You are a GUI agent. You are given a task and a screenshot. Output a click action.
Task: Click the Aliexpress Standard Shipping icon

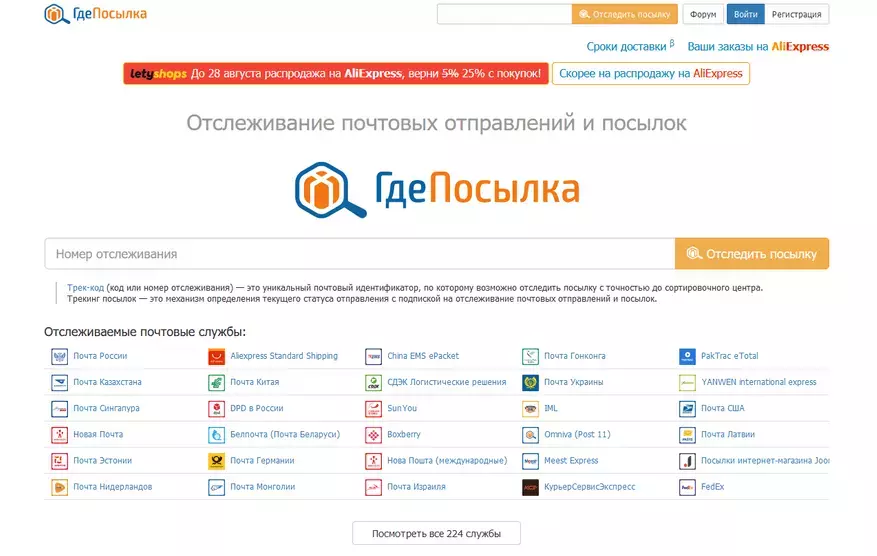click(x=216, y=356)
